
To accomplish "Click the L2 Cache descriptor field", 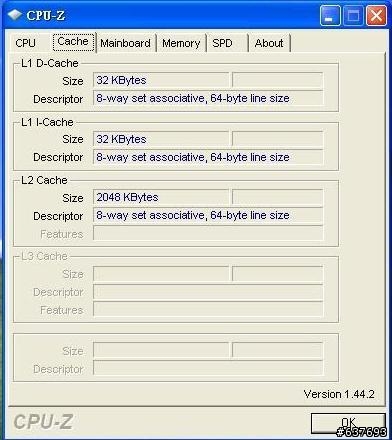I will pyautogui.click(x=208, y=215).
